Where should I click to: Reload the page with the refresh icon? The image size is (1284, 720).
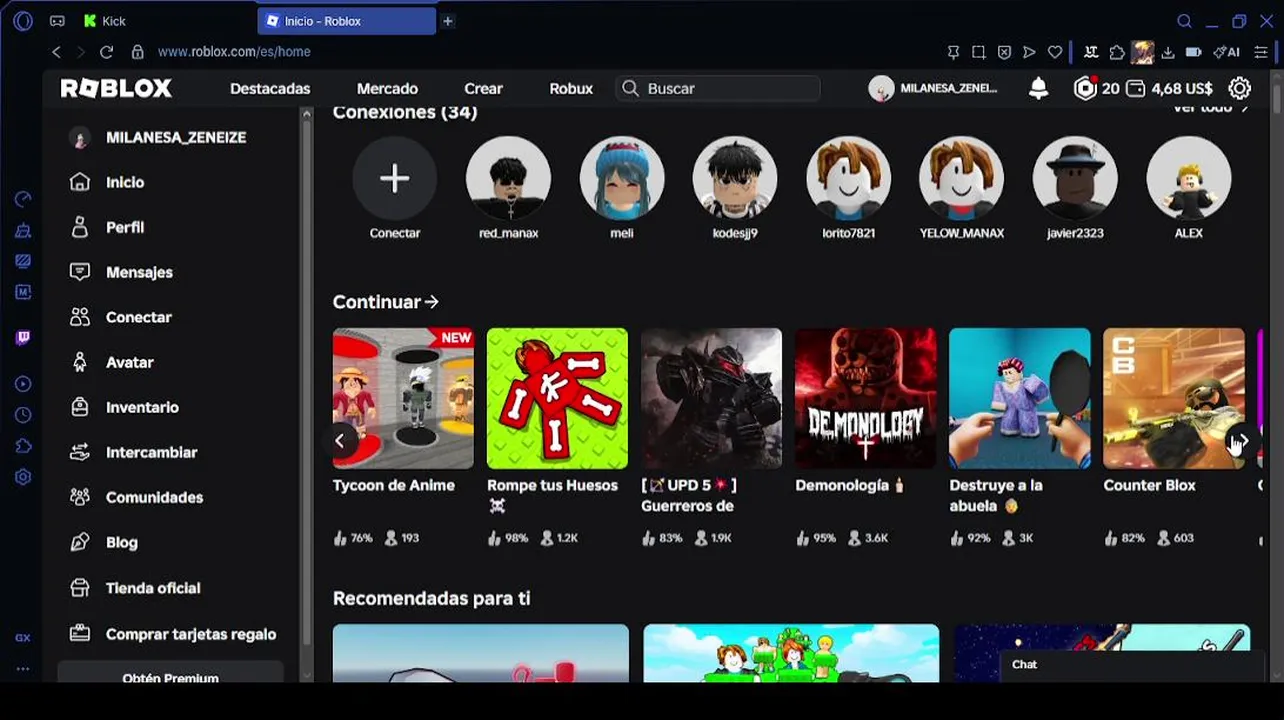point(106,51)
